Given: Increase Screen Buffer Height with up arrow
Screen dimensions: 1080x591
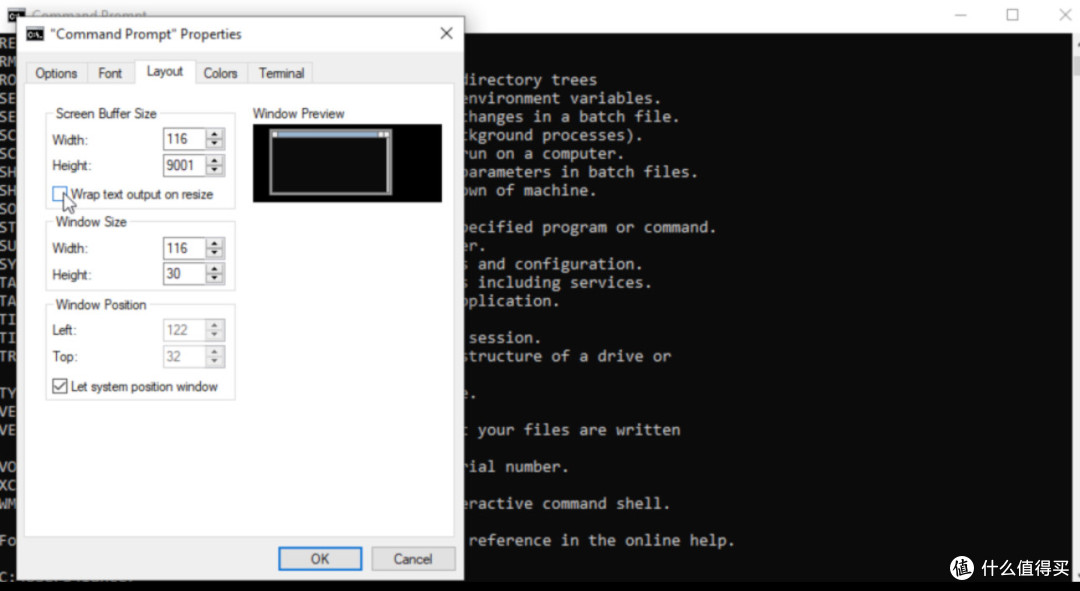Looking at the screenshot, I should pyautogui.click(x=215, y=160).
